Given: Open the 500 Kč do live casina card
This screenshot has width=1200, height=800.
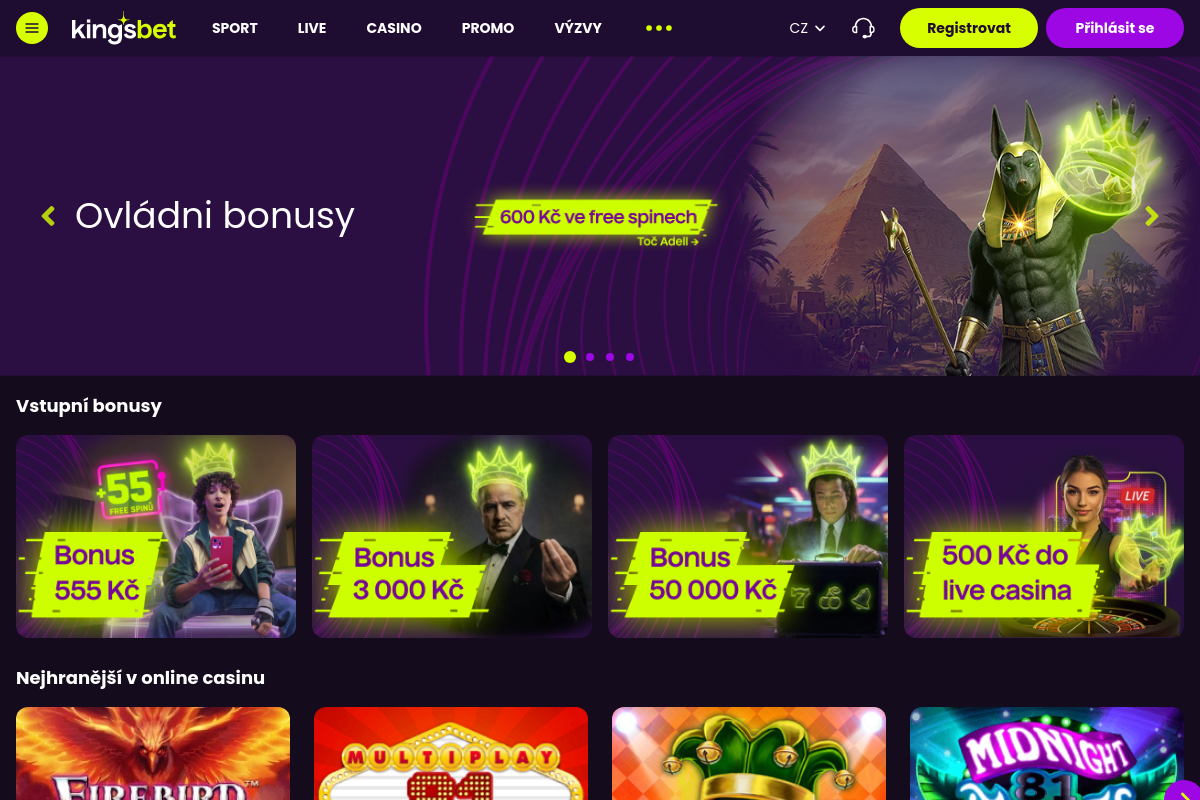Looking at the screenshot, I should tap(1044, 536).
